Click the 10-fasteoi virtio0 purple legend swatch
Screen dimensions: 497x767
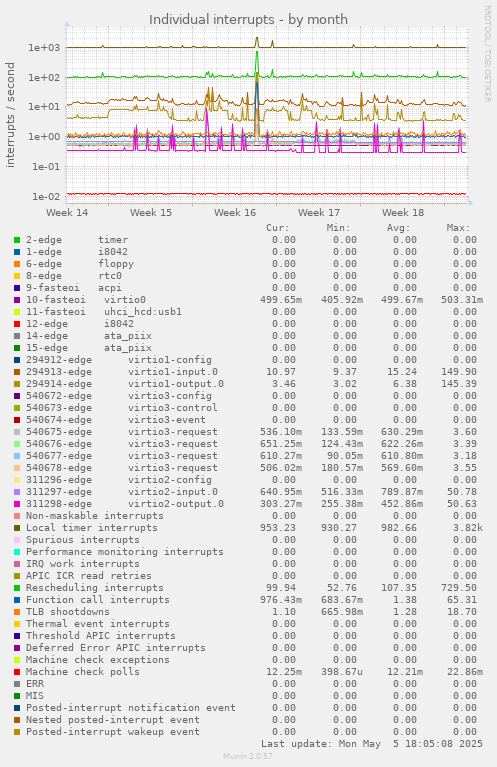click(x=17, y=300)
